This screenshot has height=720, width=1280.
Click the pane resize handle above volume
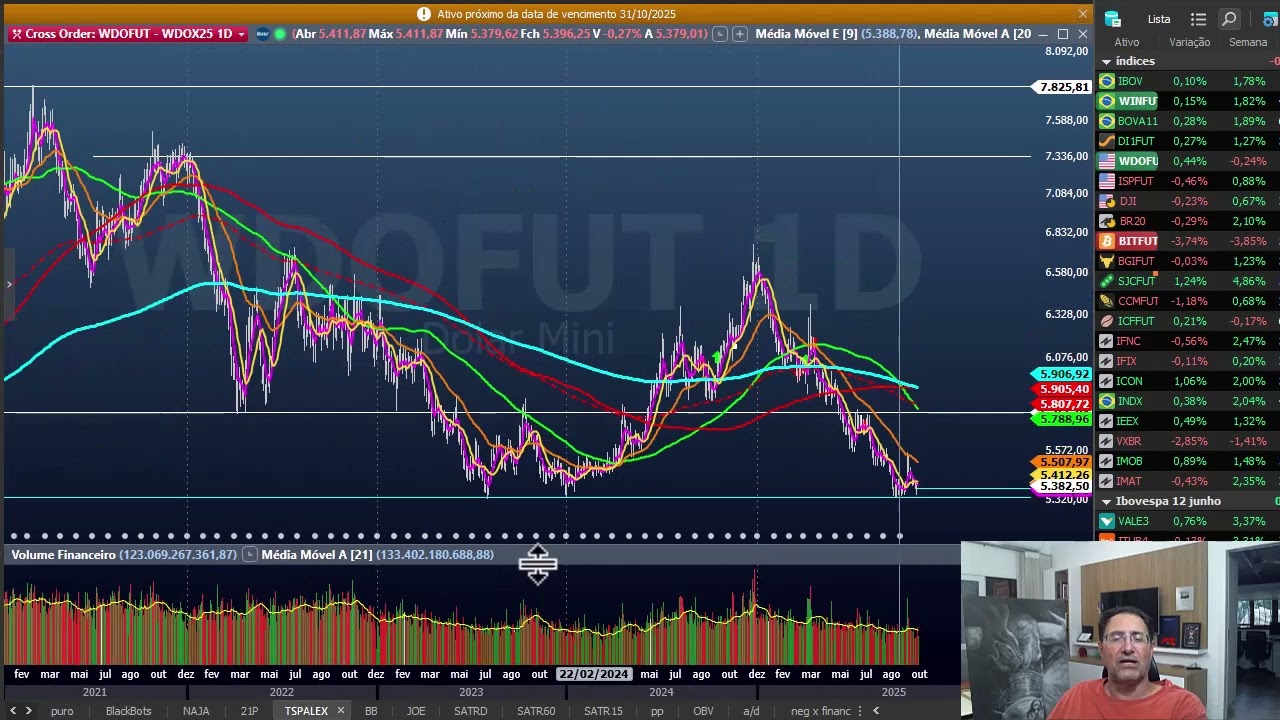click(x=538, y=566)
